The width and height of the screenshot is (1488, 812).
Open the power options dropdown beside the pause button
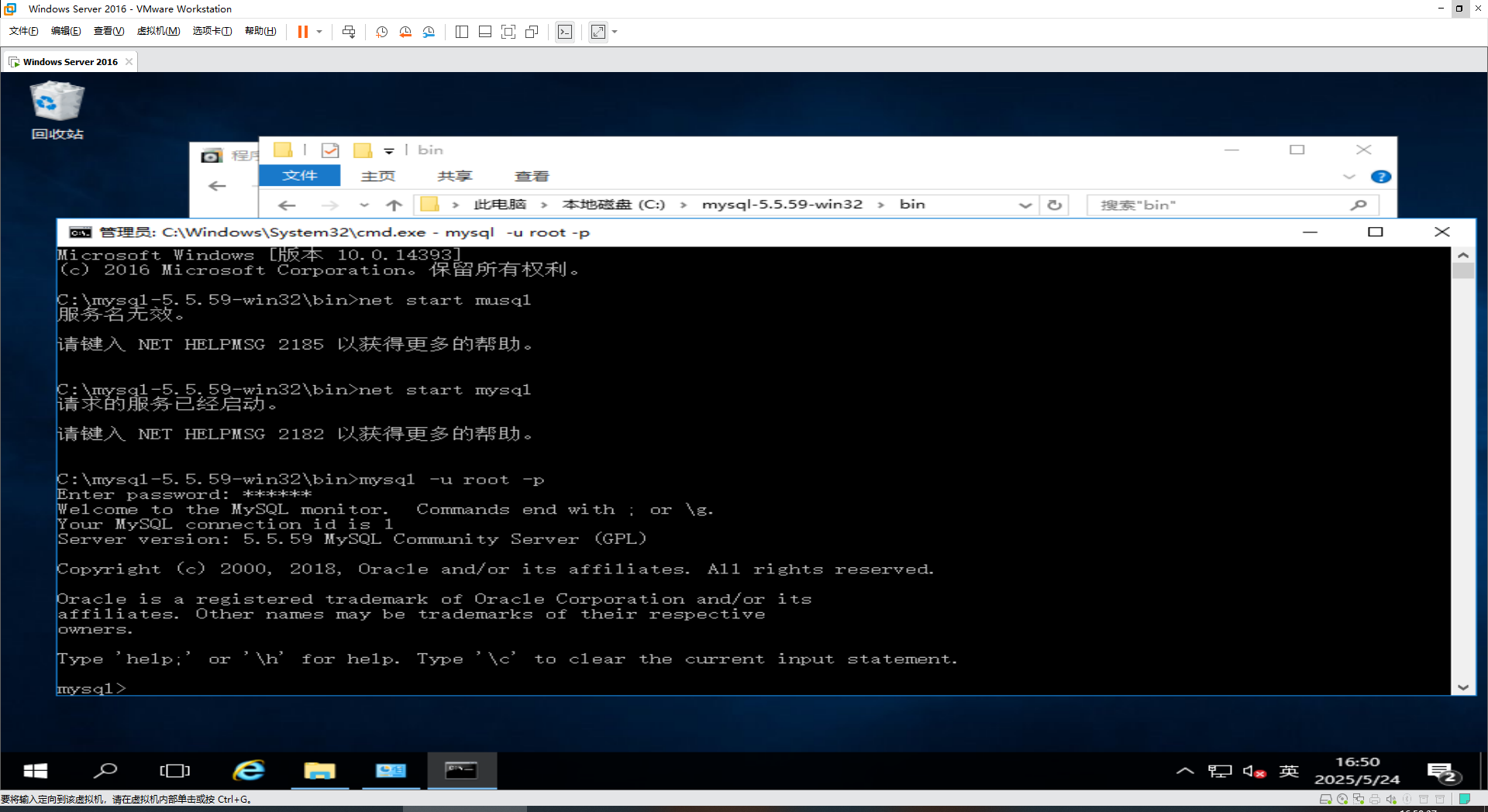point(319,32)
